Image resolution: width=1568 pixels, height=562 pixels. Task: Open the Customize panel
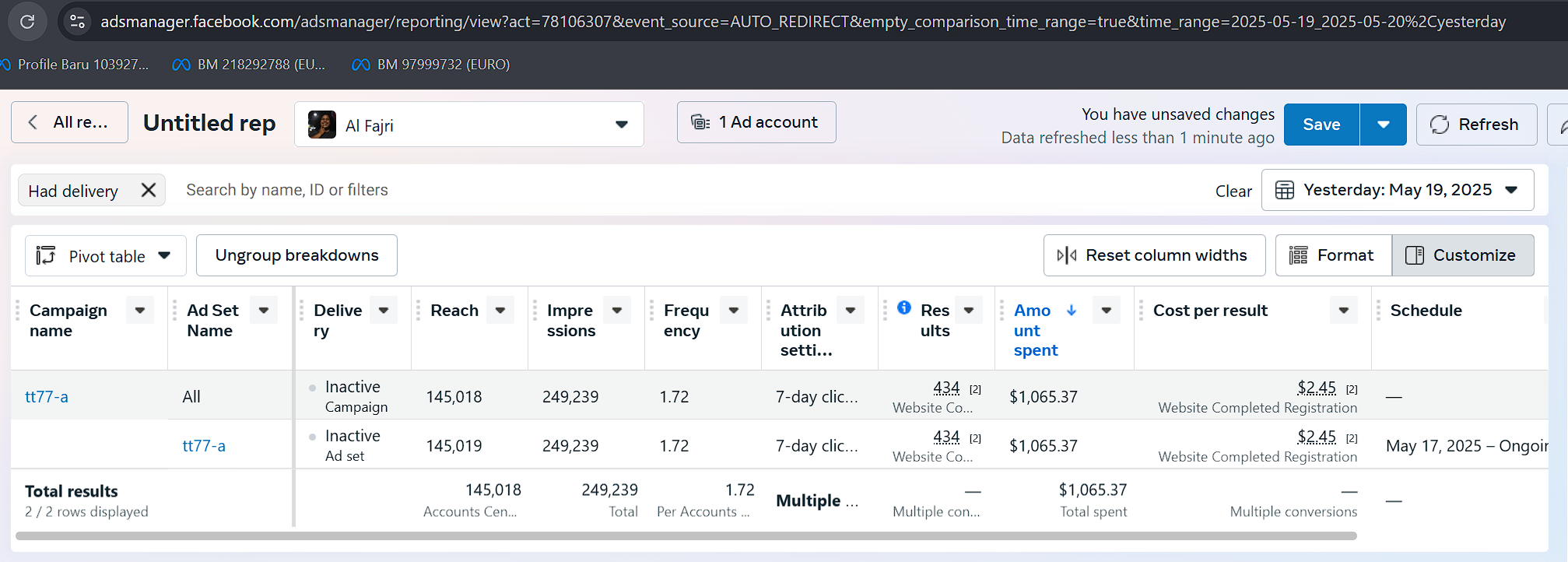pos(1463,255)
